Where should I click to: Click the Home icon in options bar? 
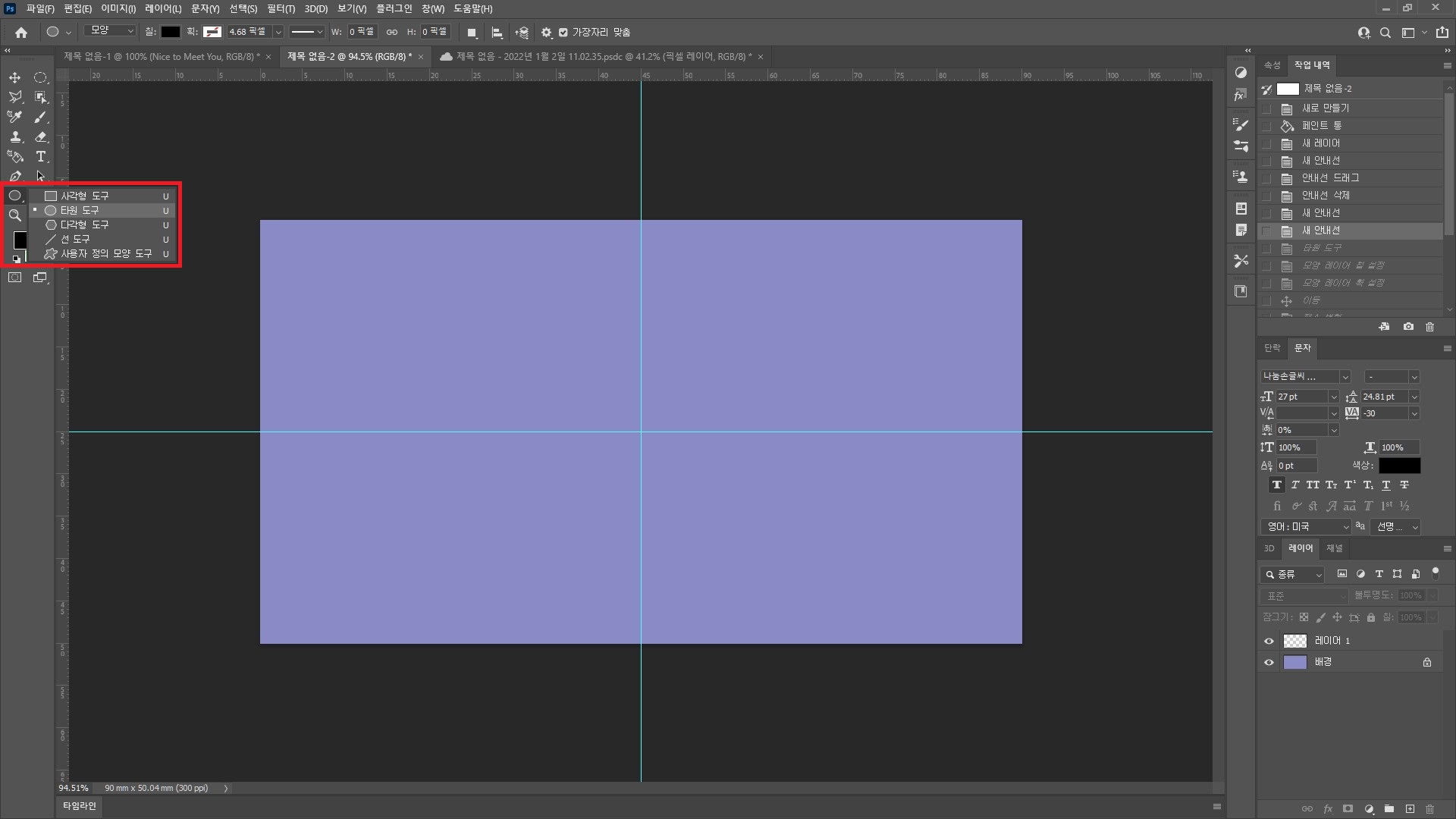pyautogui.click(x=21, y=33)
